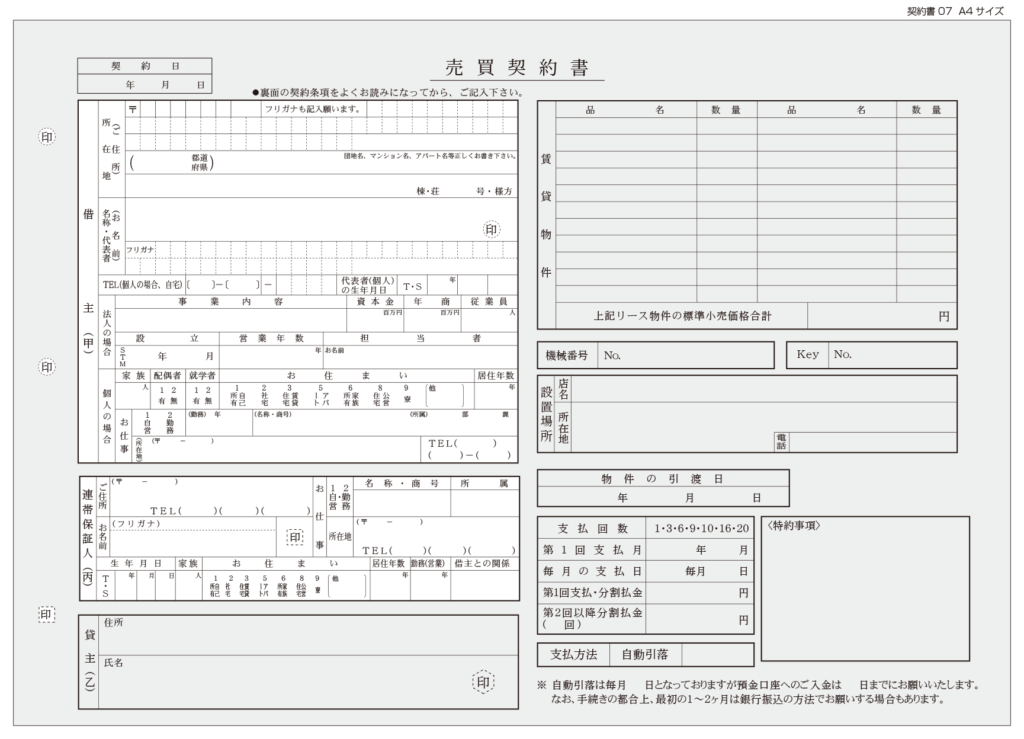Screen dimensions: 1024x739
Task: Click the ※ note symbol before 自動引落 footnote
Action: 541,686
